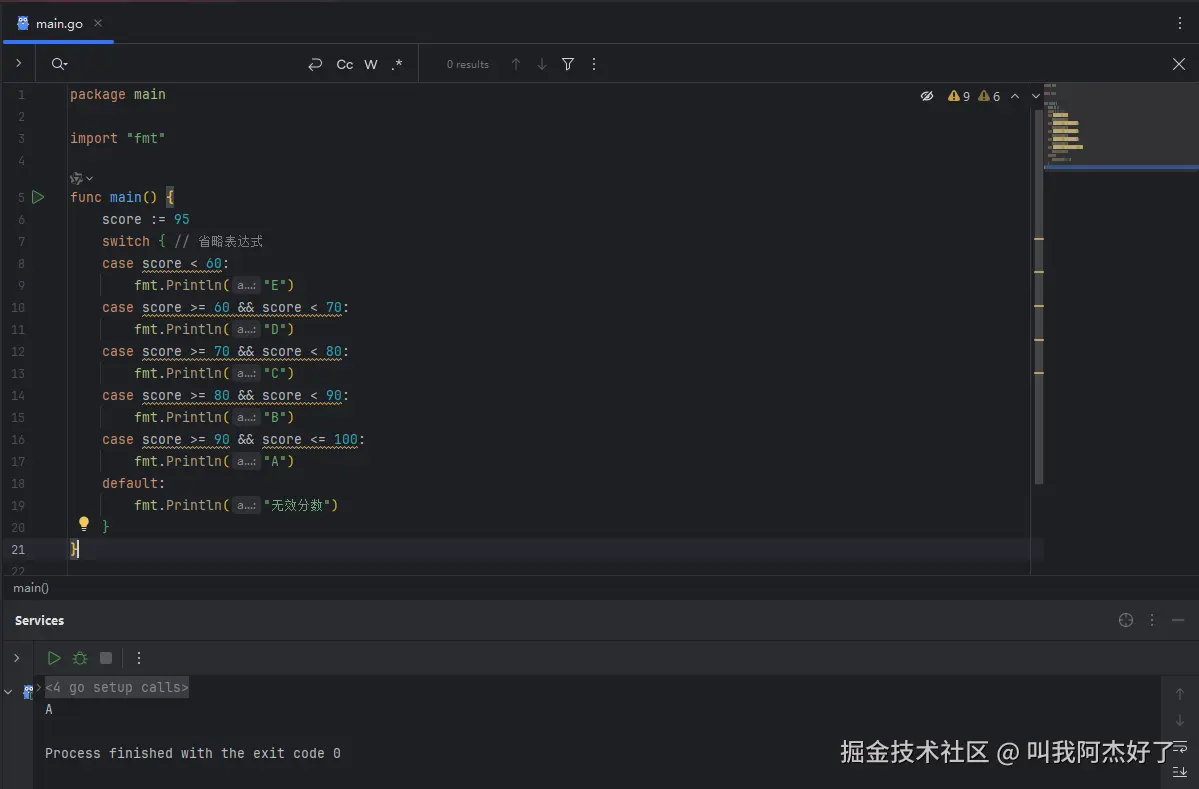
Task: Start debugging with the bug icon
Action: point(80,658)
